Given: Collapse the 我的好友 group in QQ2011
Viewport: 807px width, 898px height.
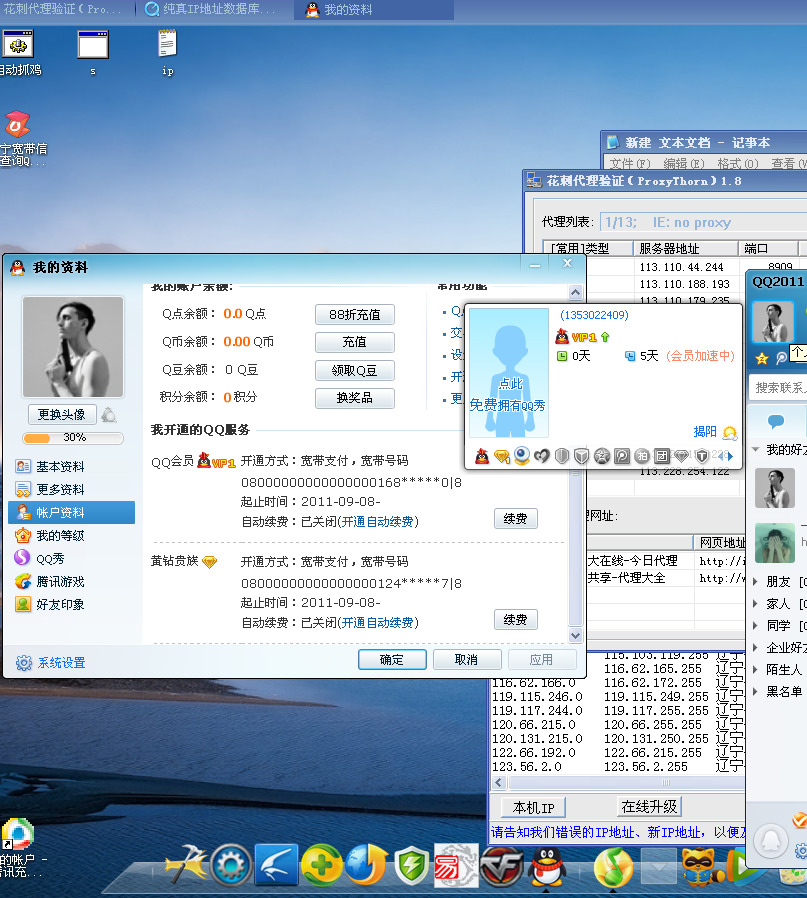Looking at the screenshot, I should [x=756, y=450].
